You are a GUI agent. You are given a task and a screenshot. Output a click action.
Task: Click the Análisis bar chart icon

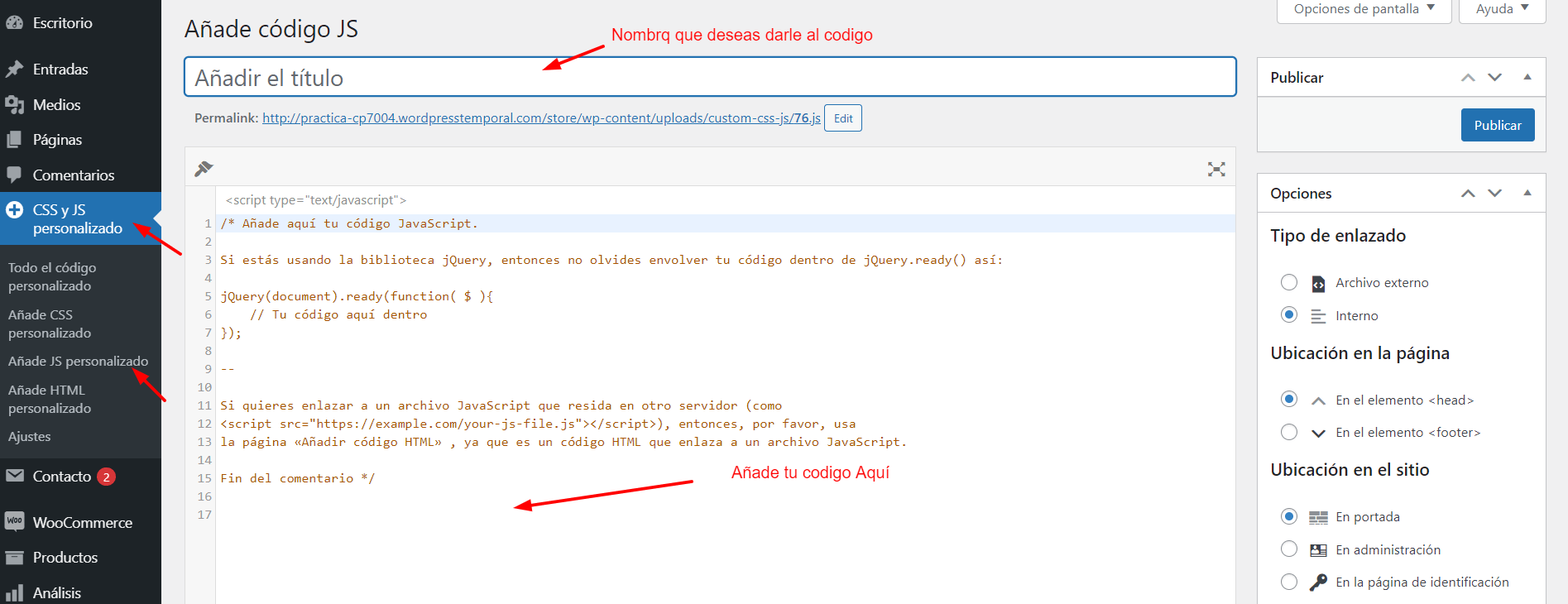[x=14, y=592]
